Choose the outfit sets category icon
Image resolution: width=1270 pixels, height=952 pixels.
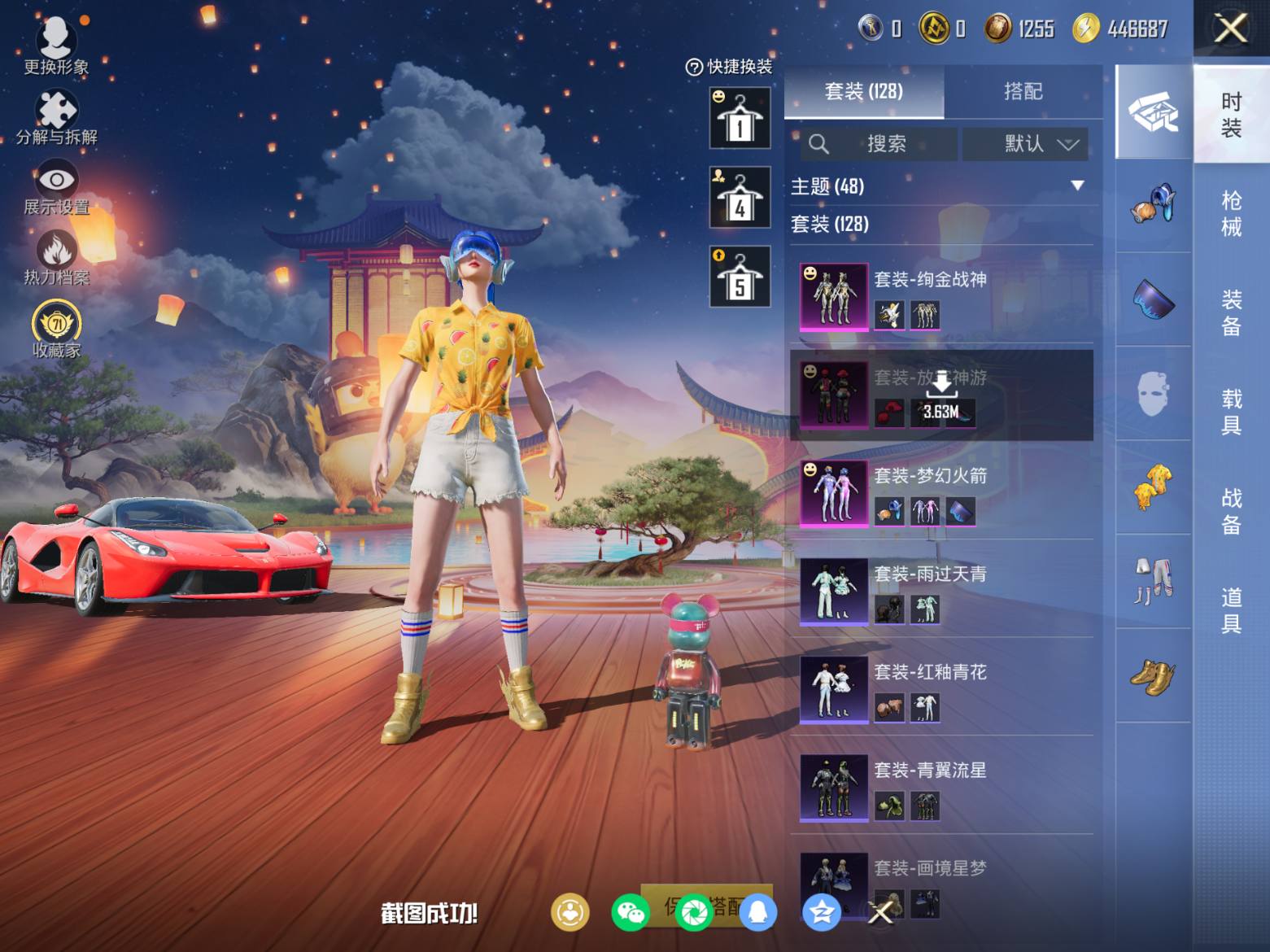1153,111
